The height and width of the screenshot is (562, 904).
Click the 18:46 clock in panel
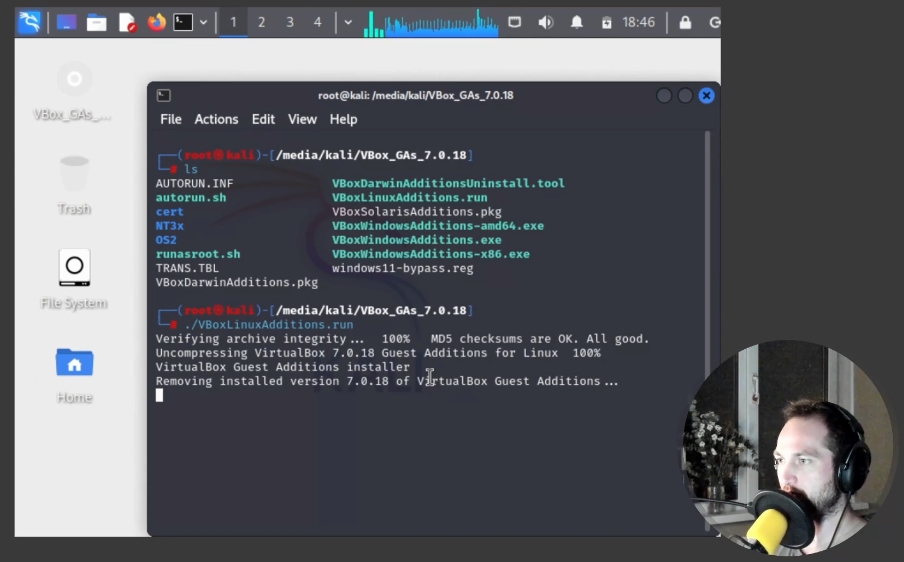coord(639,22)
